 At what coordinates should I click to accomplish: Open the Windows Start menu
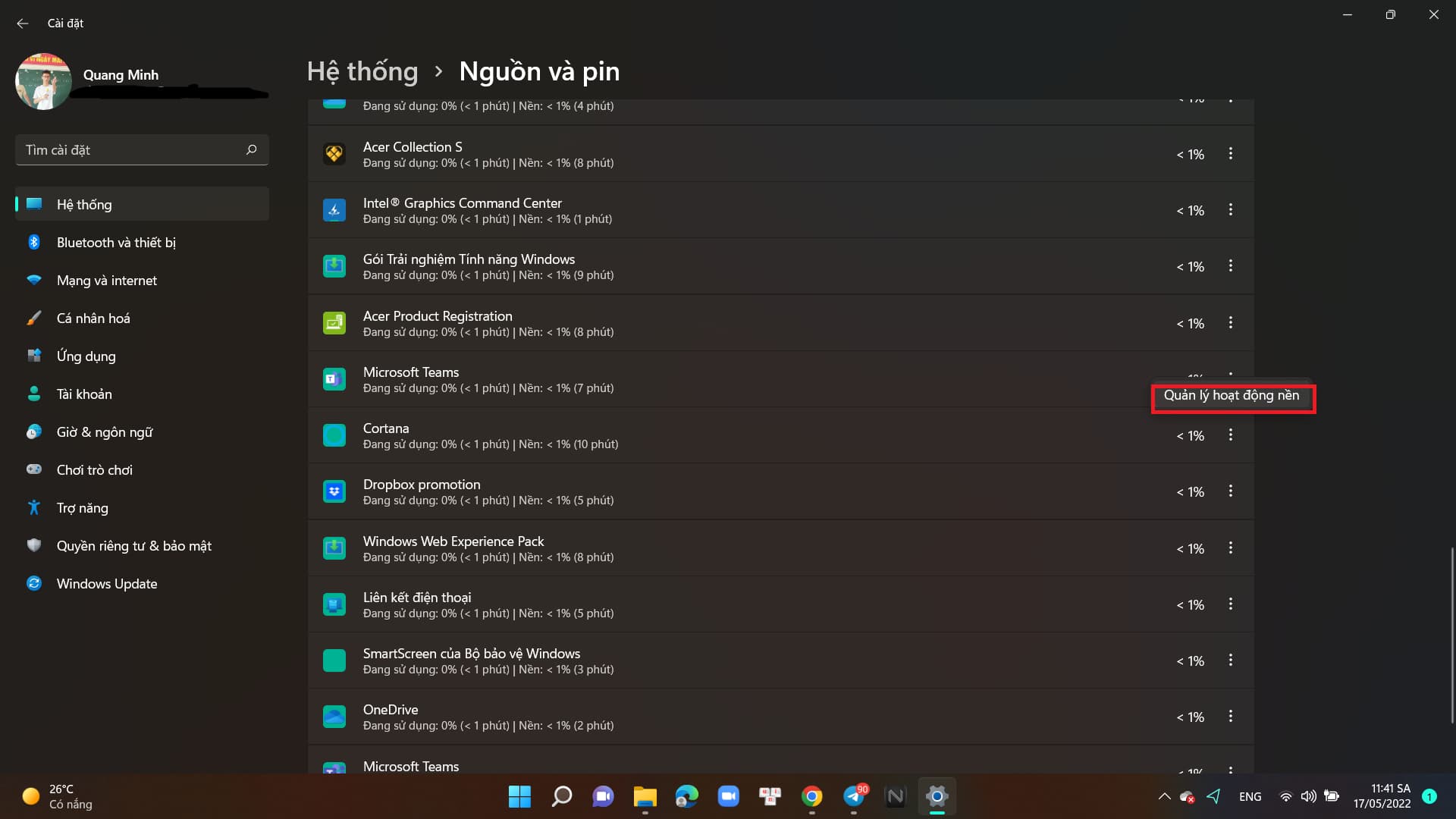pos(519,796)
